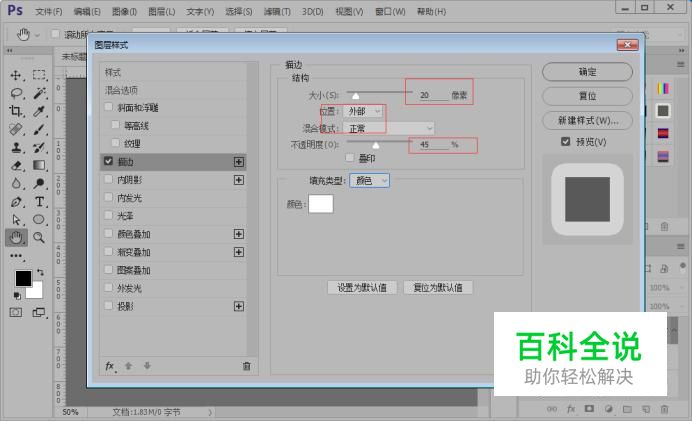Click the 不透明度 opacity slider handle

376,145
